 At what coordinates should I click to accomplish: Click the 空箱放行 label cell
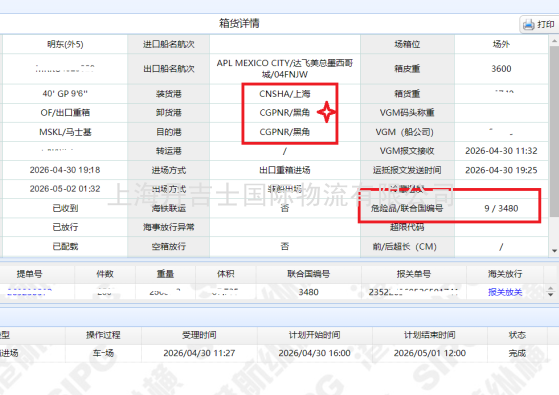pyautogui.click(x=169, y=247)
